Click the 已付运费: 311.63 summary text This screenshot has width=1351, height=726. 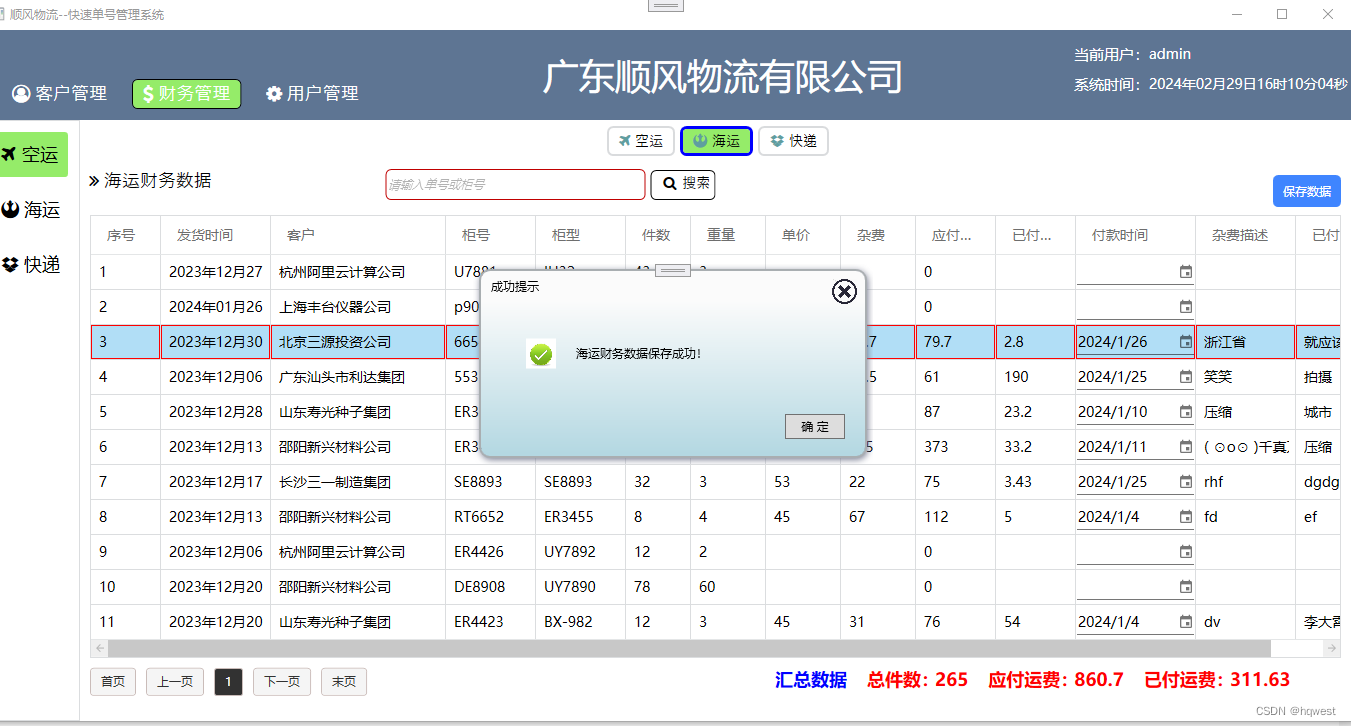tap(1217, 680)
